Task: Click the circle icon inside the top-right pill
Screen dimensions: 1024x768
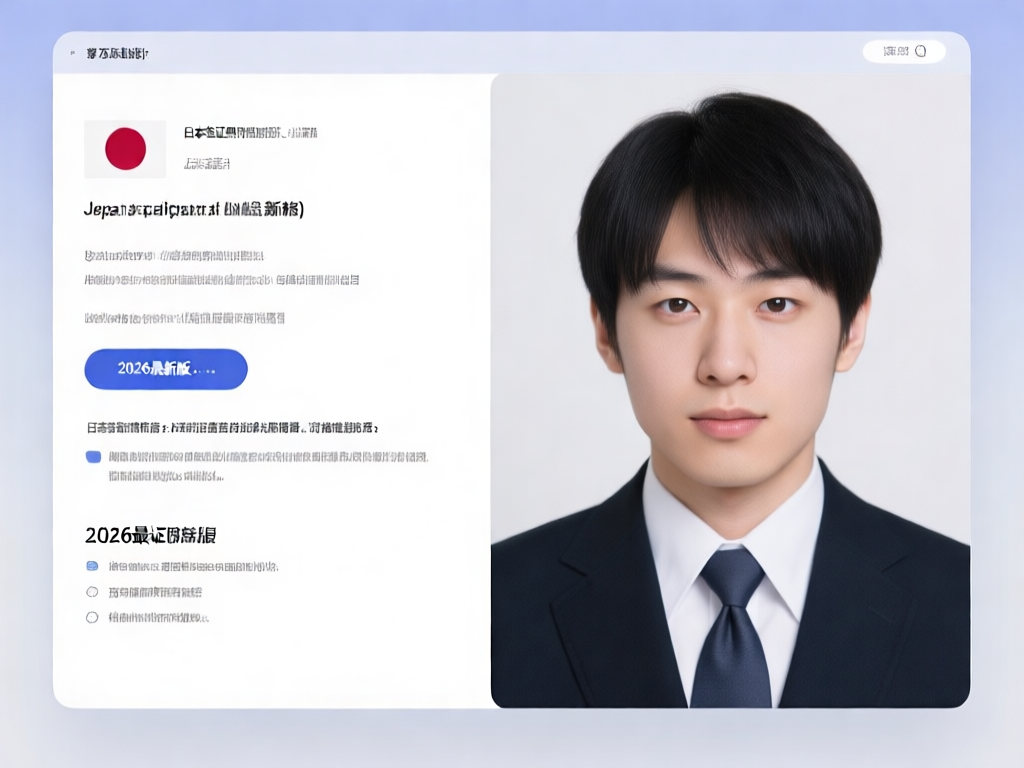Action: tap(921, 51)
